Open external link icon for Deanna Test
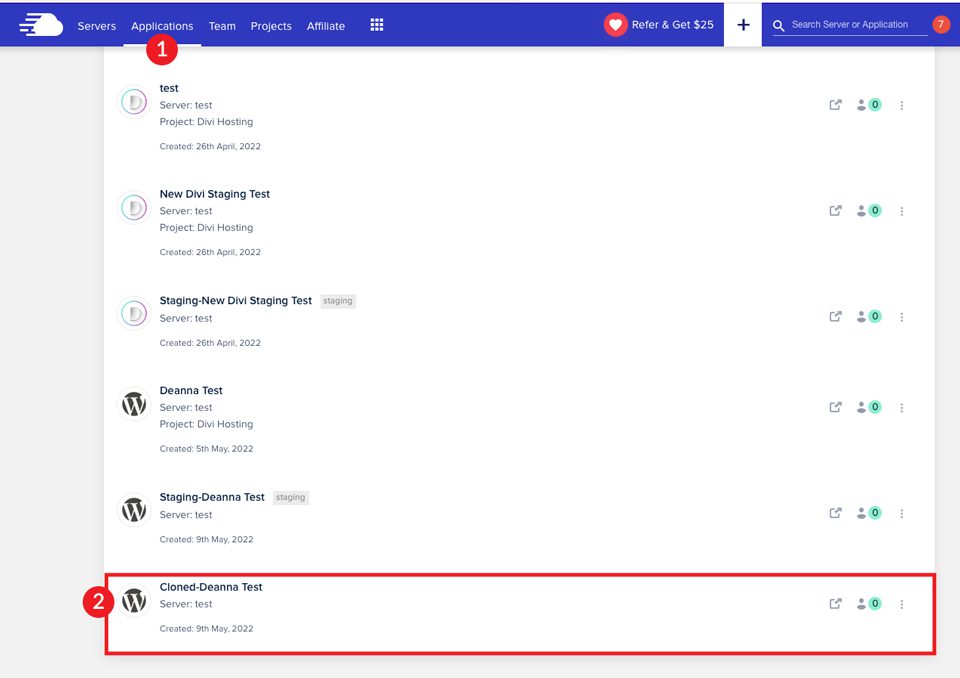The height and width of the screenshot is (678, 960). point(835,407)
